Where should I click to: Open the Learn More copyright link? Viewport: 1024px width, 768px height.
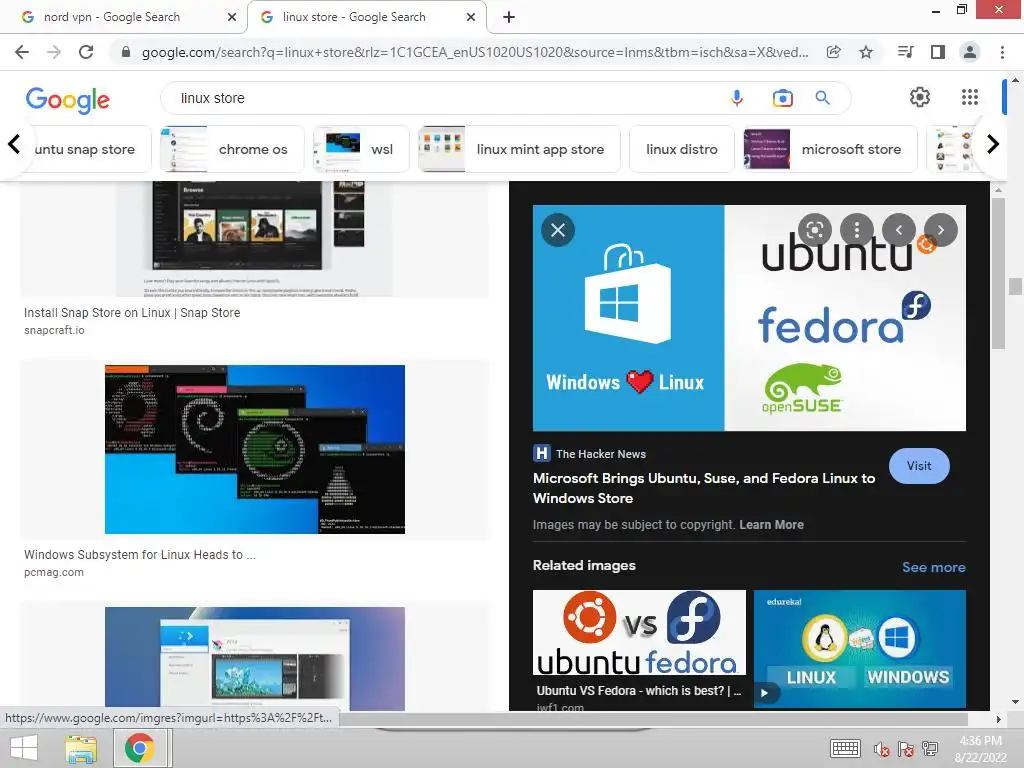pos(771,524)
